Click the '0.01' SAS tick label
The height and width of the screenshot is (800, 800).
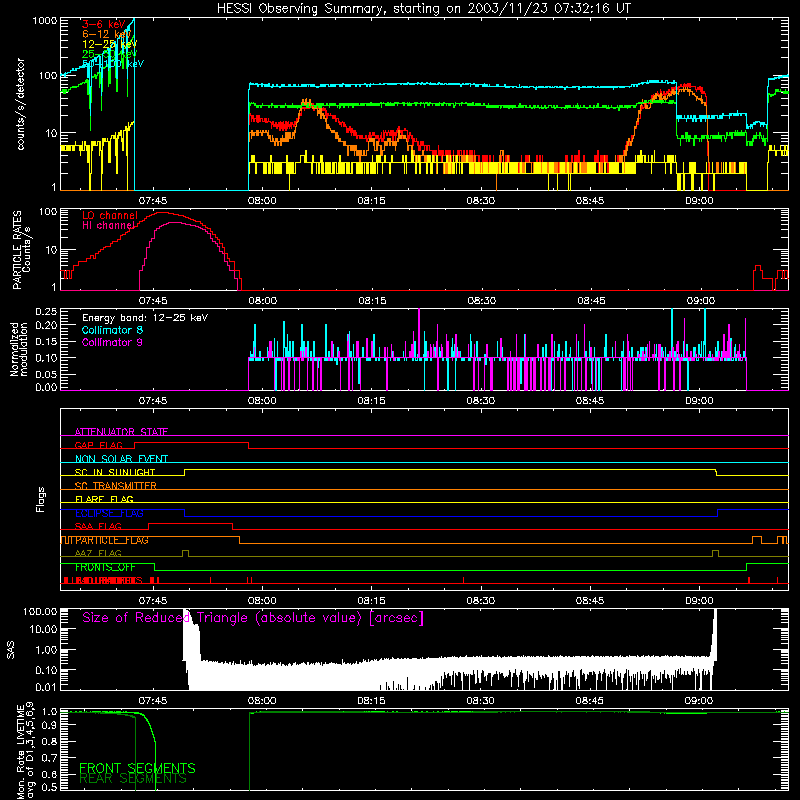(46, 687)
